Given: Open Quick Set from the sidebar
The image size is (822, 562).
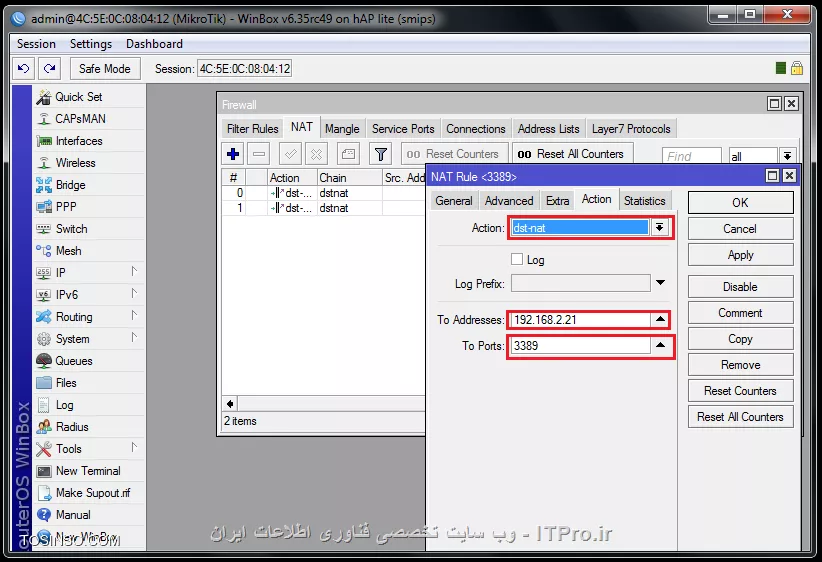Looking at the screenshot, I should [79, 97].
